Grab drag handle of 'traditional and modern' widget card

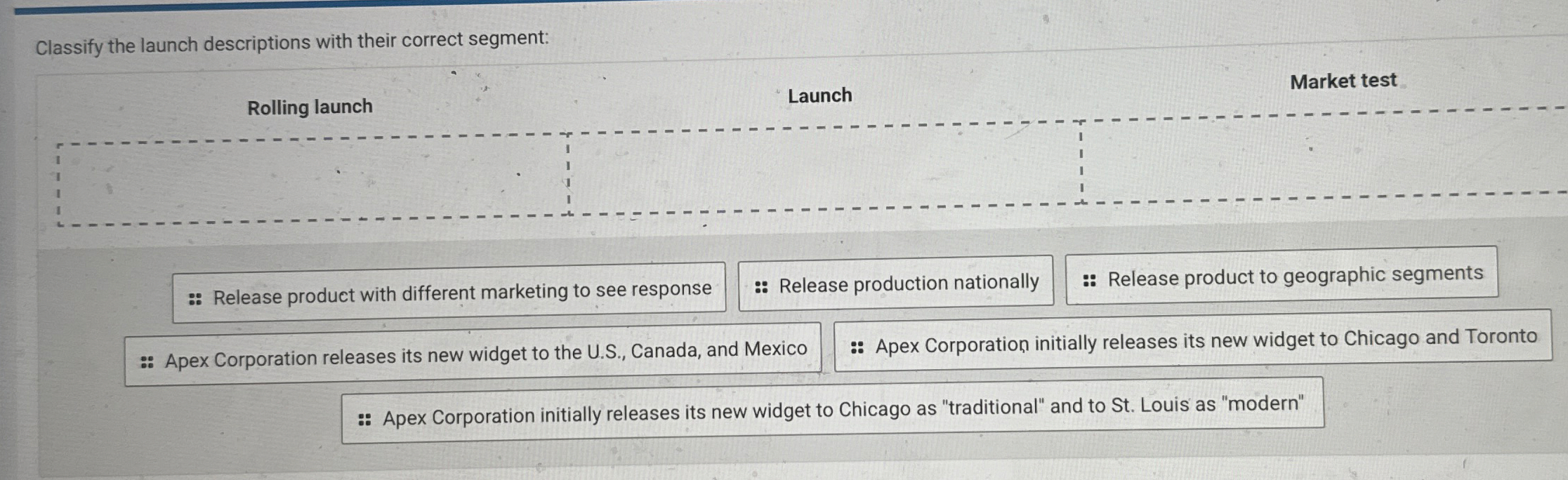tap(364, 420)
